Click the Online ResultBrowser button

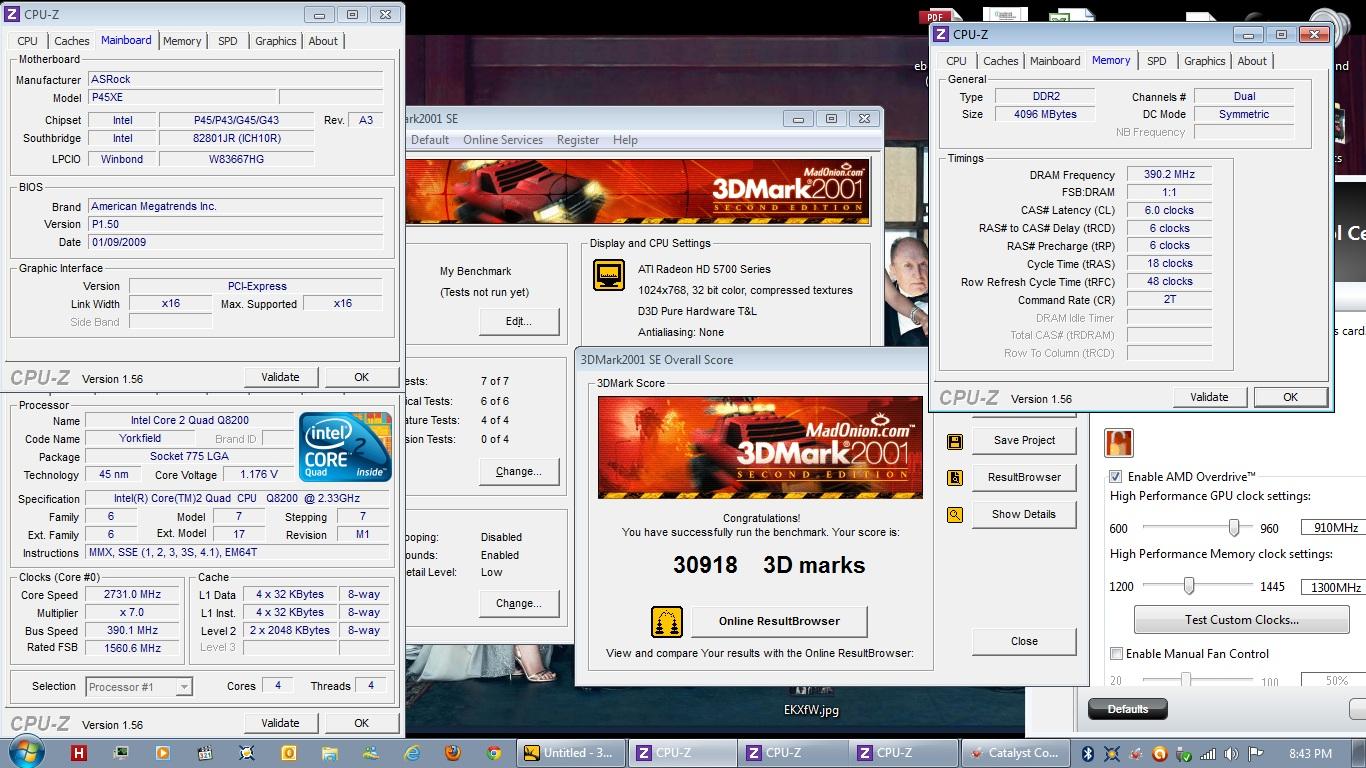pyautogui.click(x=779, y=621)
